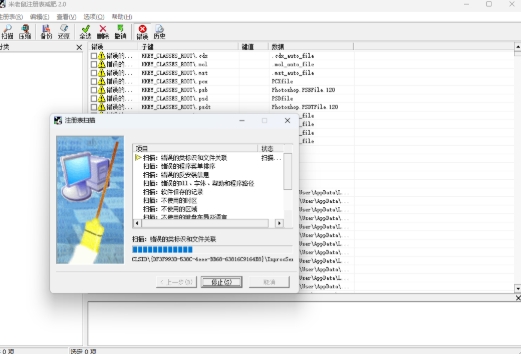Viewport: 523px width, 360px height.
Task: Click the scan list right scroll arrow
Action: 279,223
